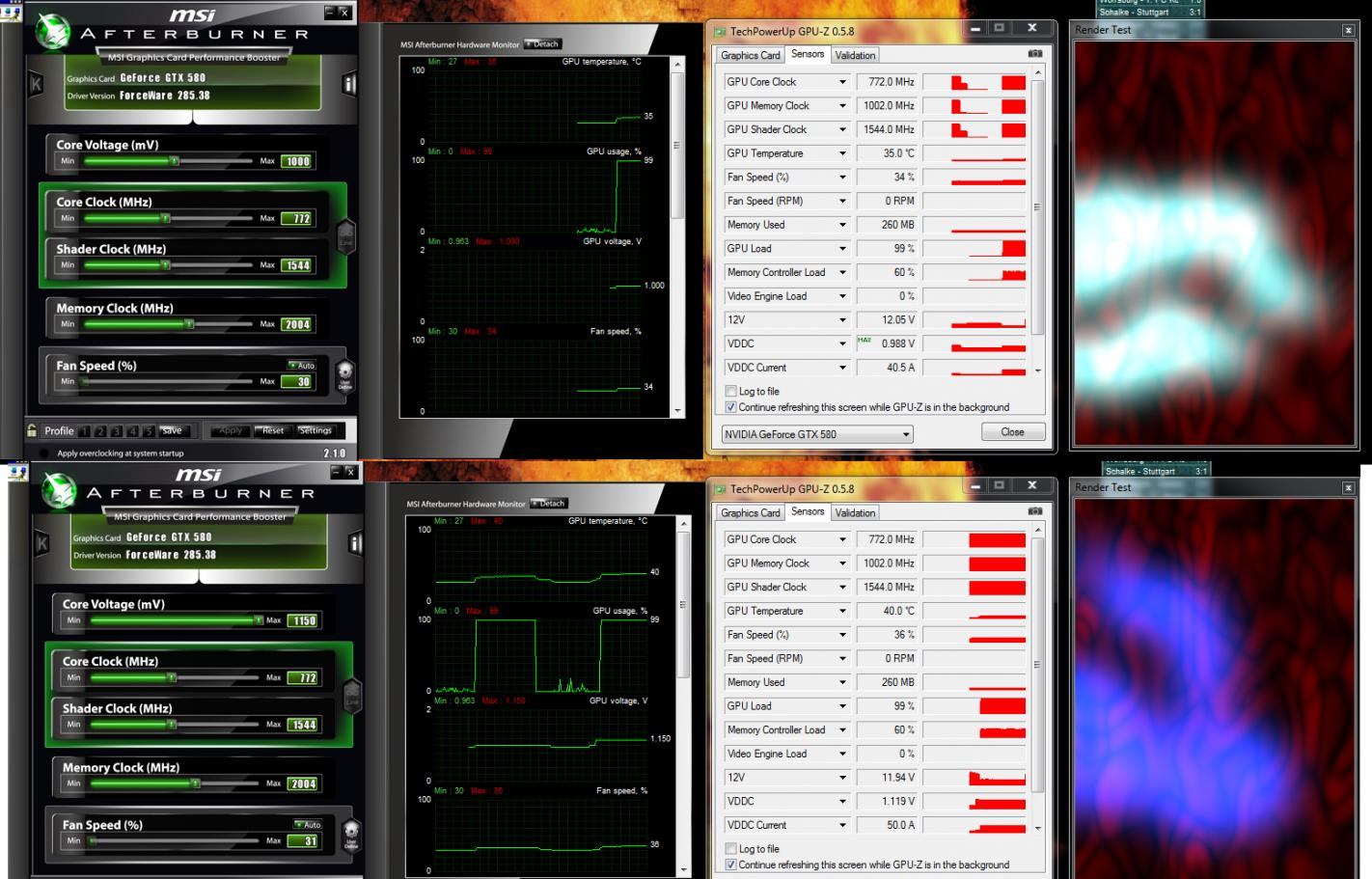
Task: Open 12V sensor dropdown showing 12.05 V
Action: click(x=842, y=319)
